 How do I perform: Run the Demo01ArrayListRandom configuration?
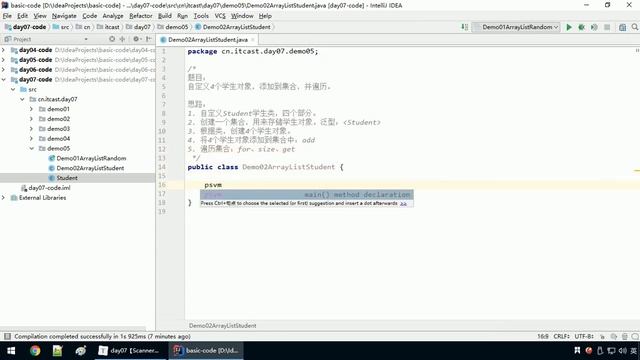click(569, 27)
